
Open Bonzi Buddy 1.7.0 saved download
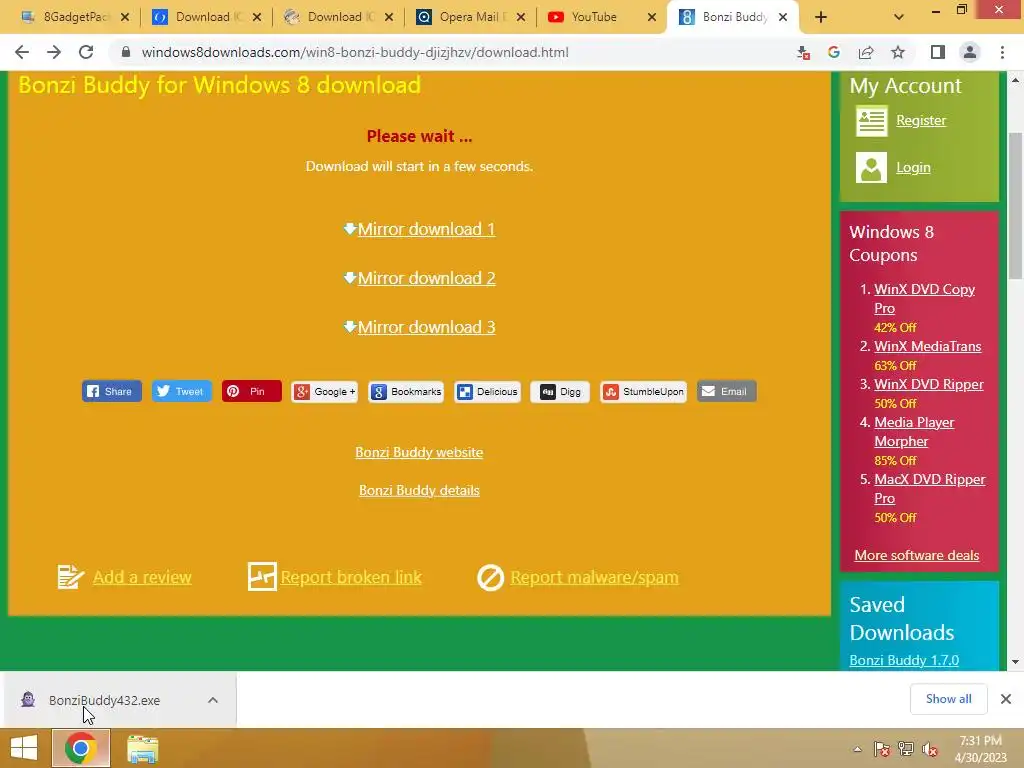coord(904,660)
